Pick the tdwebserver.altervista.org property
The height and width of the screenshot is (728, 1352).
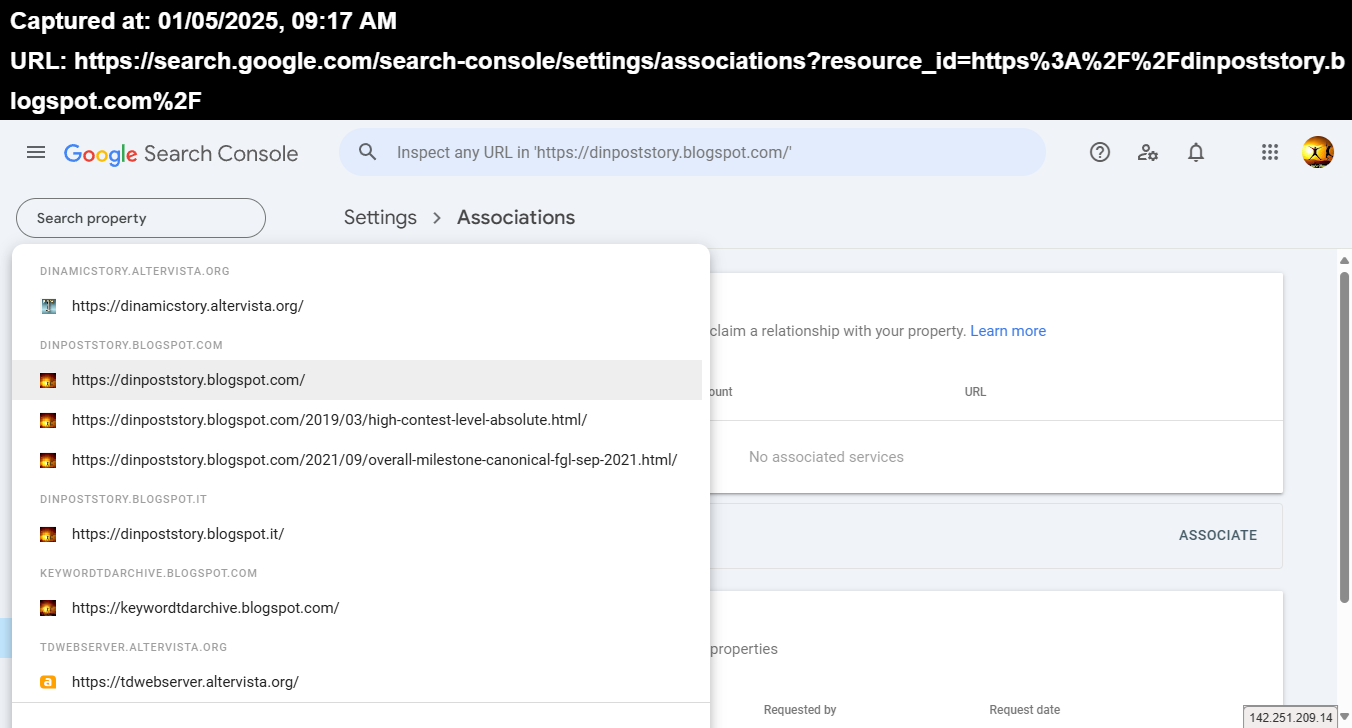coord(185,682)
